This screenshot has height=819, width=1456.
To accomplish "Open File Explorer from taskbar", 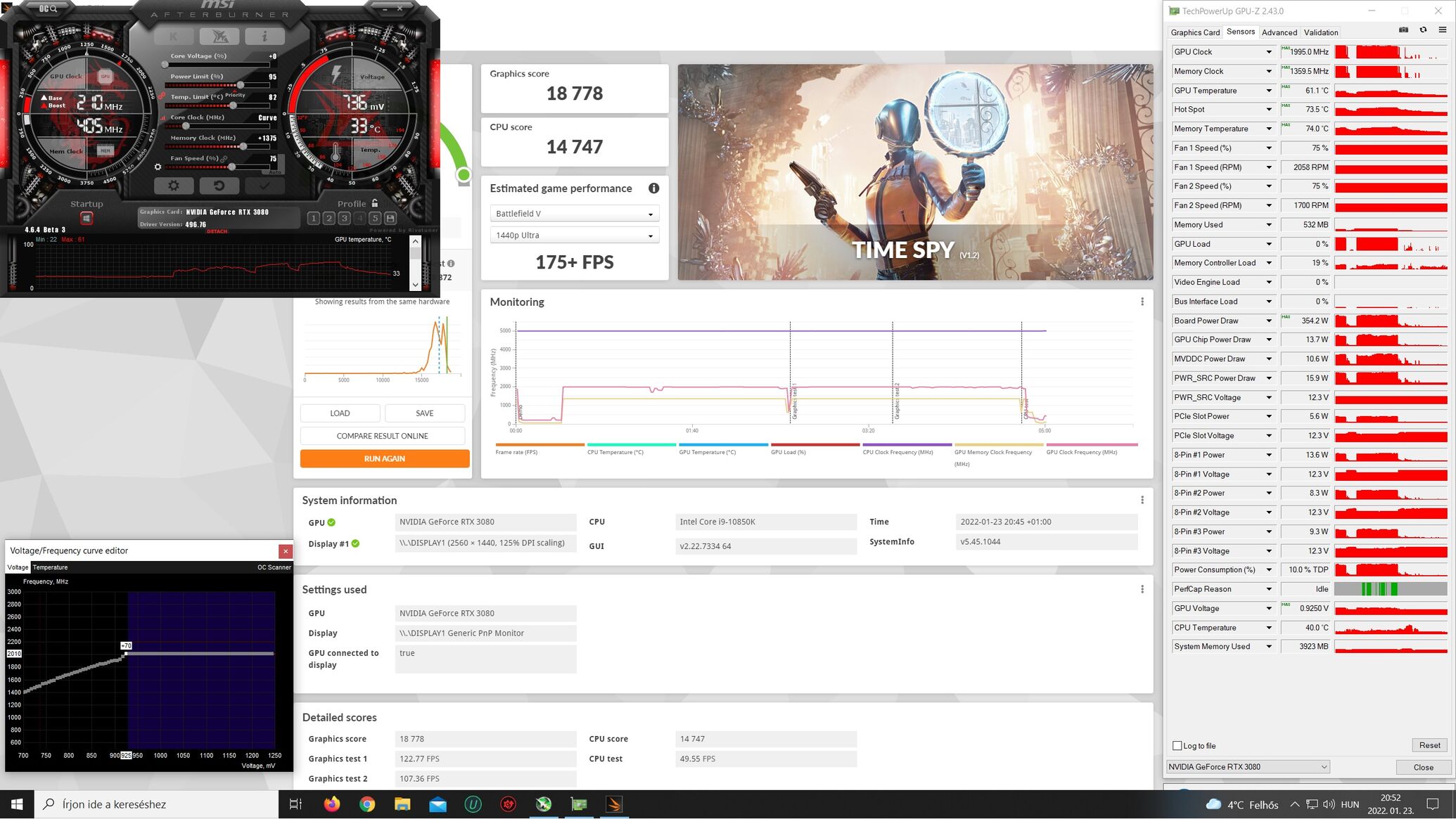I will pyautogui.click(x=402, y=804).
